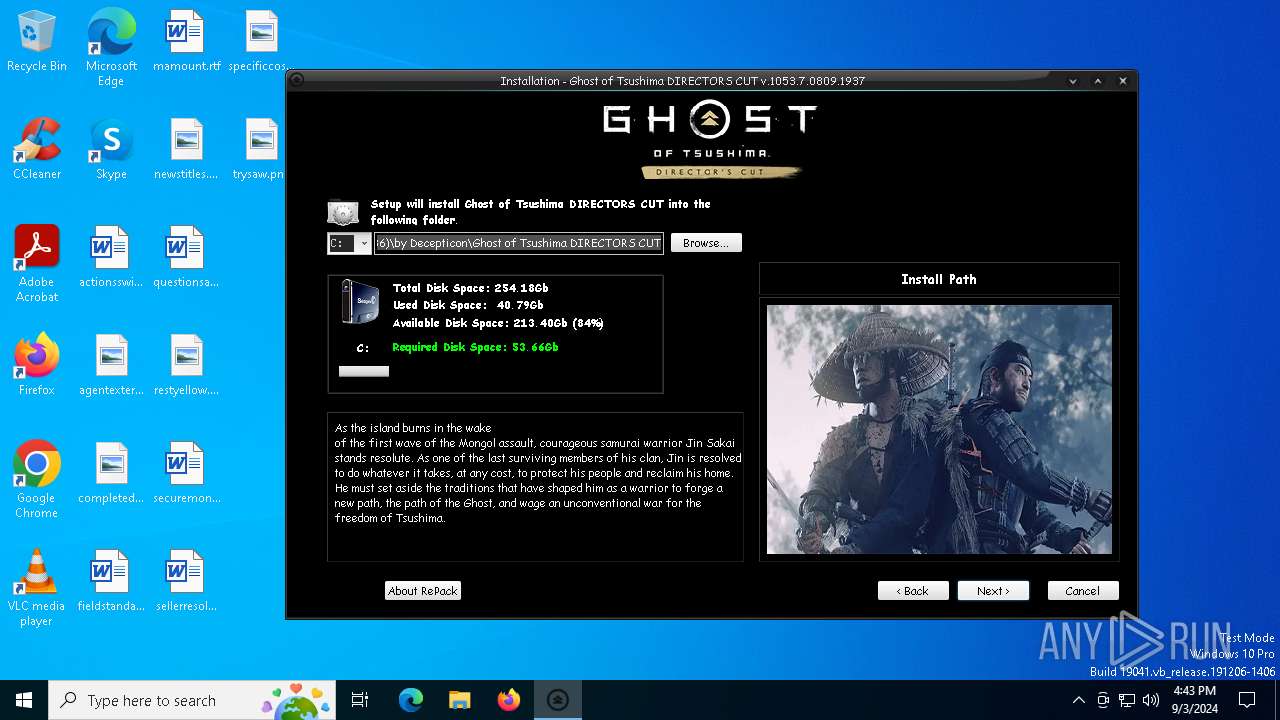
Task: Open questionsa Word document icon
Action: tap(186, 258)
